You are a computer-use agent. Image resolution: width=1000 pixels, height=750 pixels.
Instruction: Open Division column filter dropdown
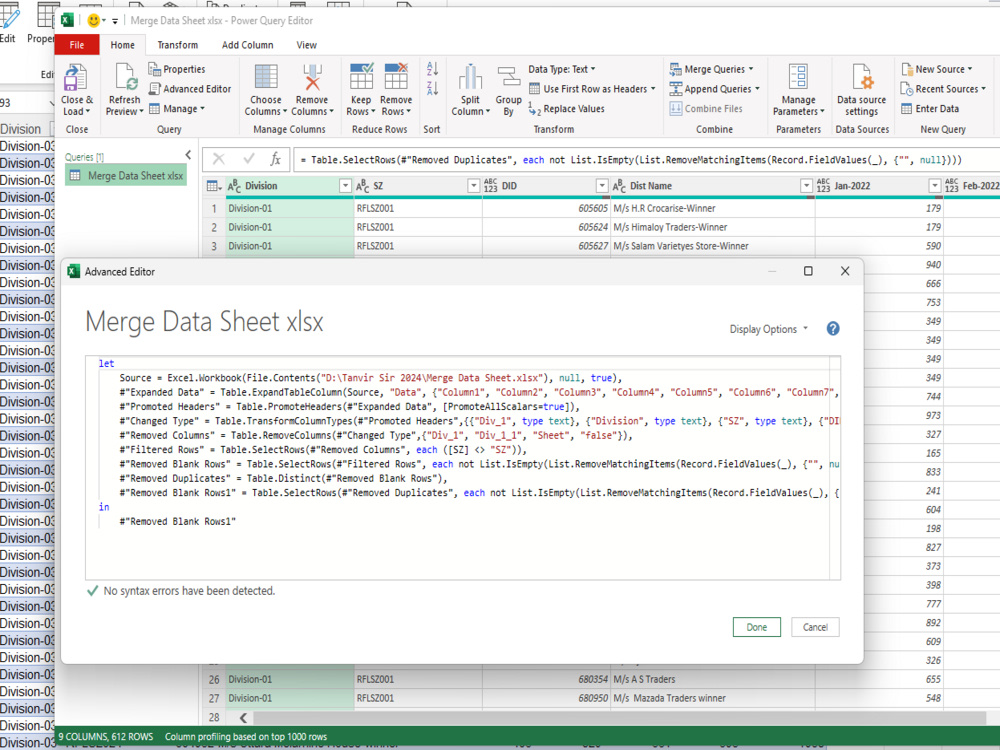pyautogui.click(x=345, y=186)
